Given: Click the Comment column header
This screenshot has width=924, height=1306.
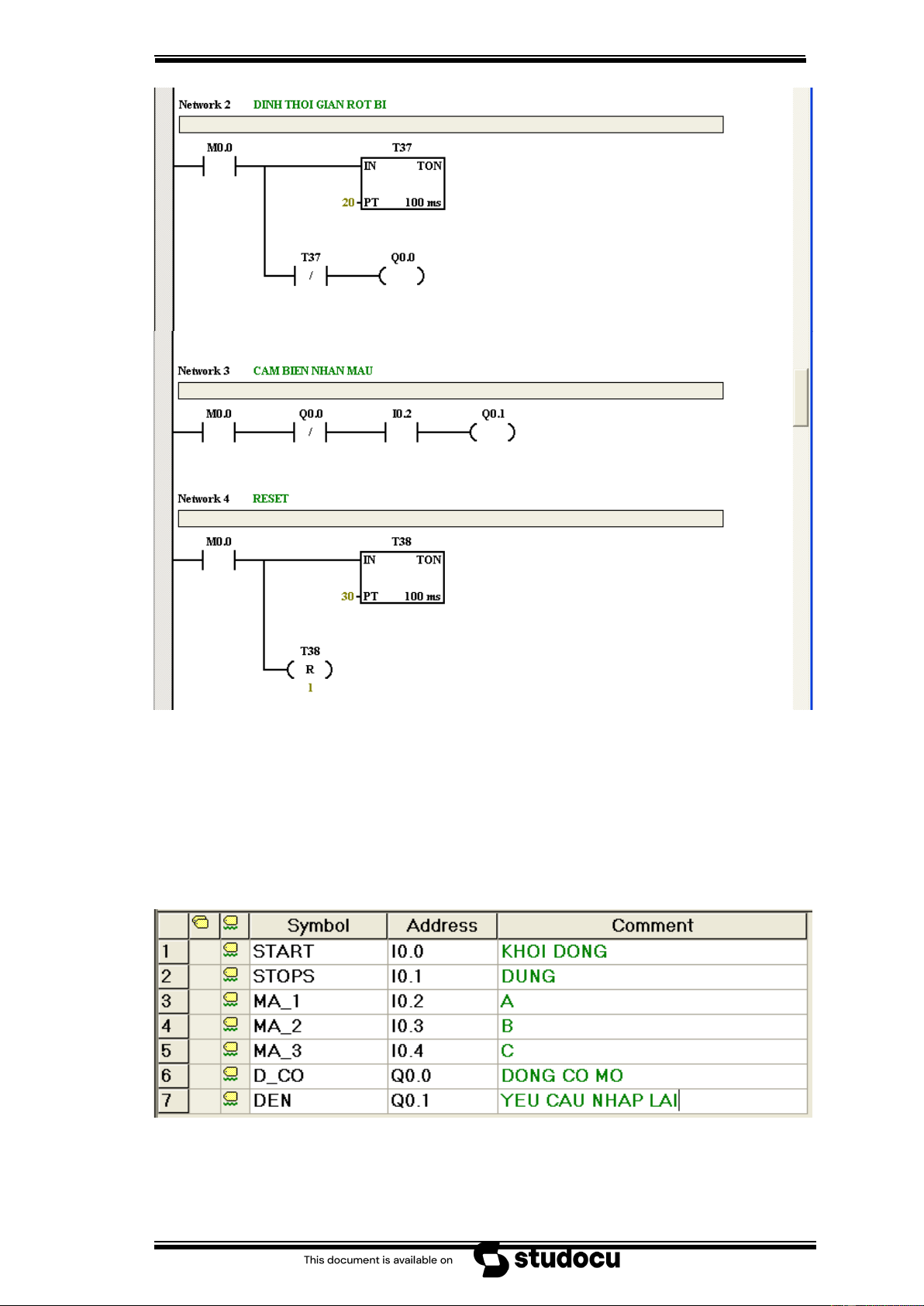Looking at the screenshot, I should (651, 925).
